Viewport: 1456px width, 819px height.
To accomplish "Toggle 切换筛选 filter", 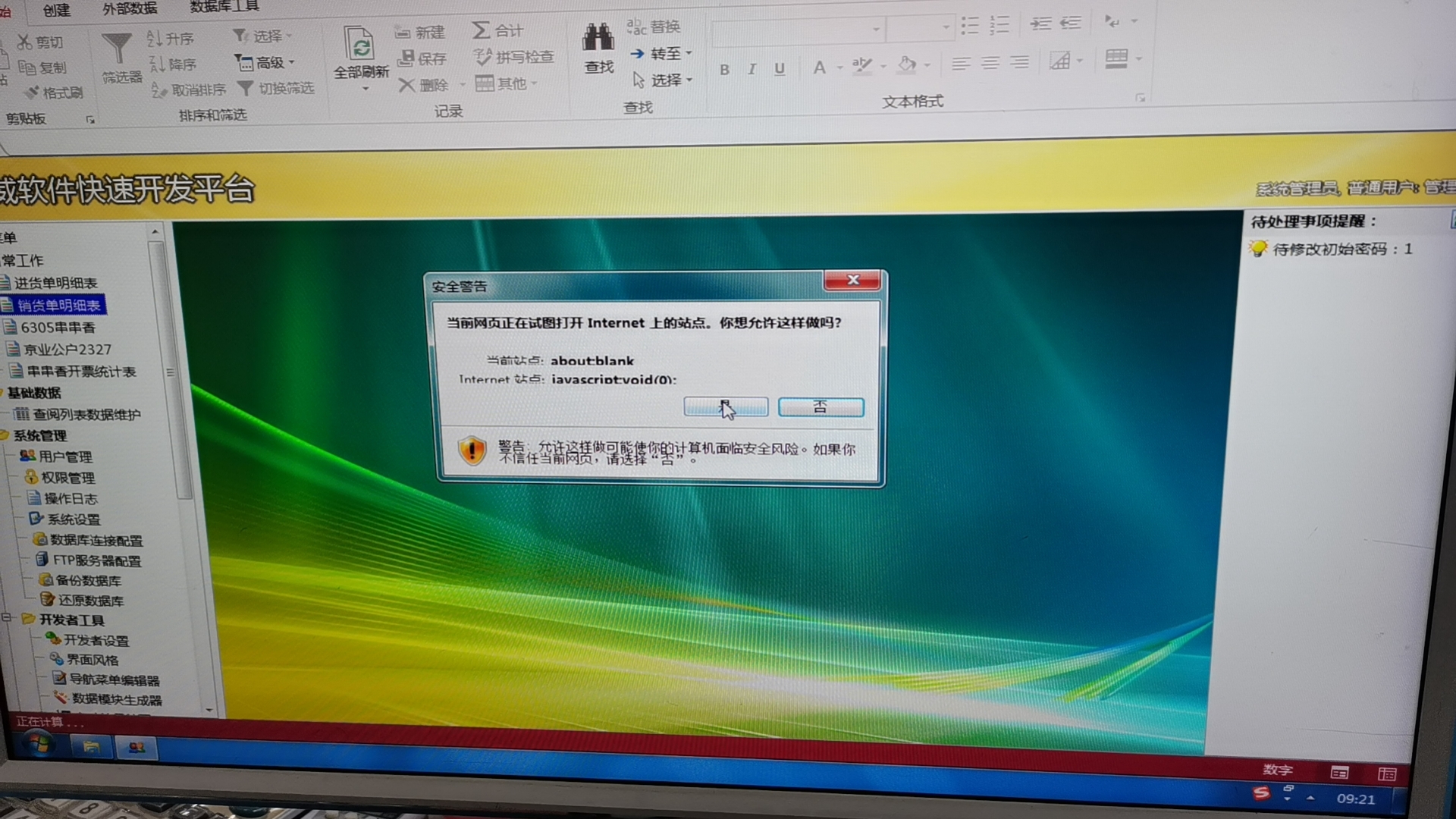I will (x=275, y=88).
